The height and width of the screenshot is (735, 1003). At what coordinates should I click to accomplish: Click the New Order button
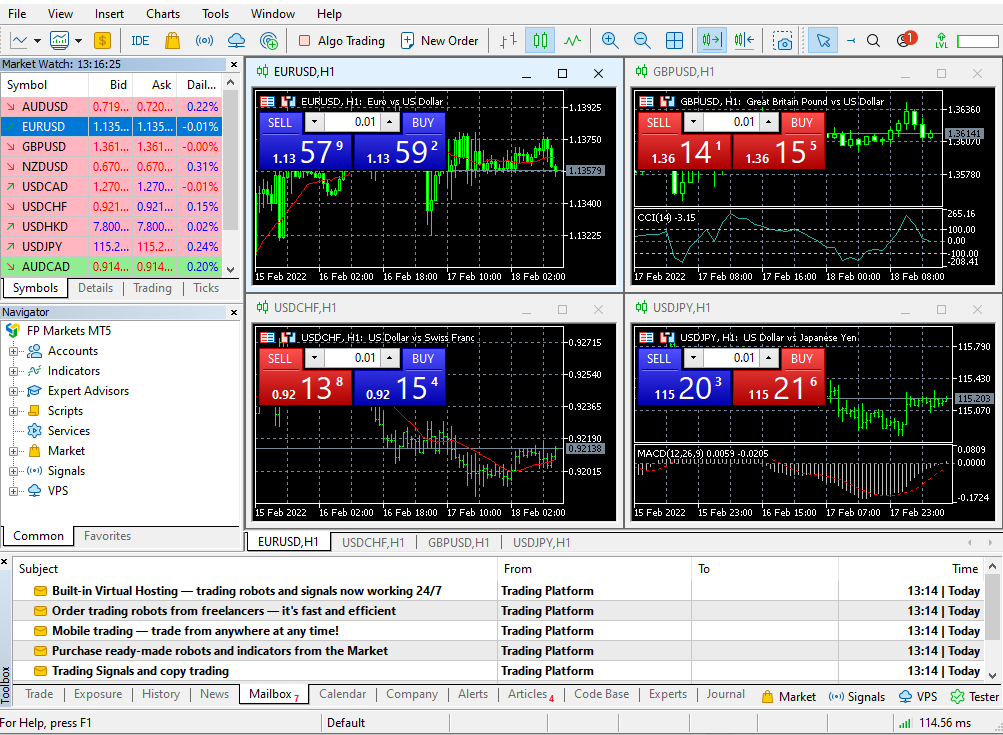[x=439, y=41]
